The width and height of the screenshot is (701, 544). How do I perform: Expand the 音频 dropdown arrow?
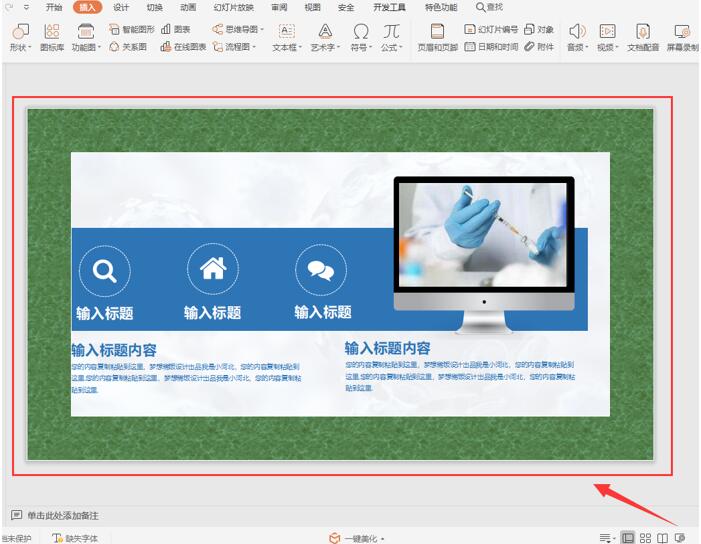pyautogui.click(x=587, y=47)
